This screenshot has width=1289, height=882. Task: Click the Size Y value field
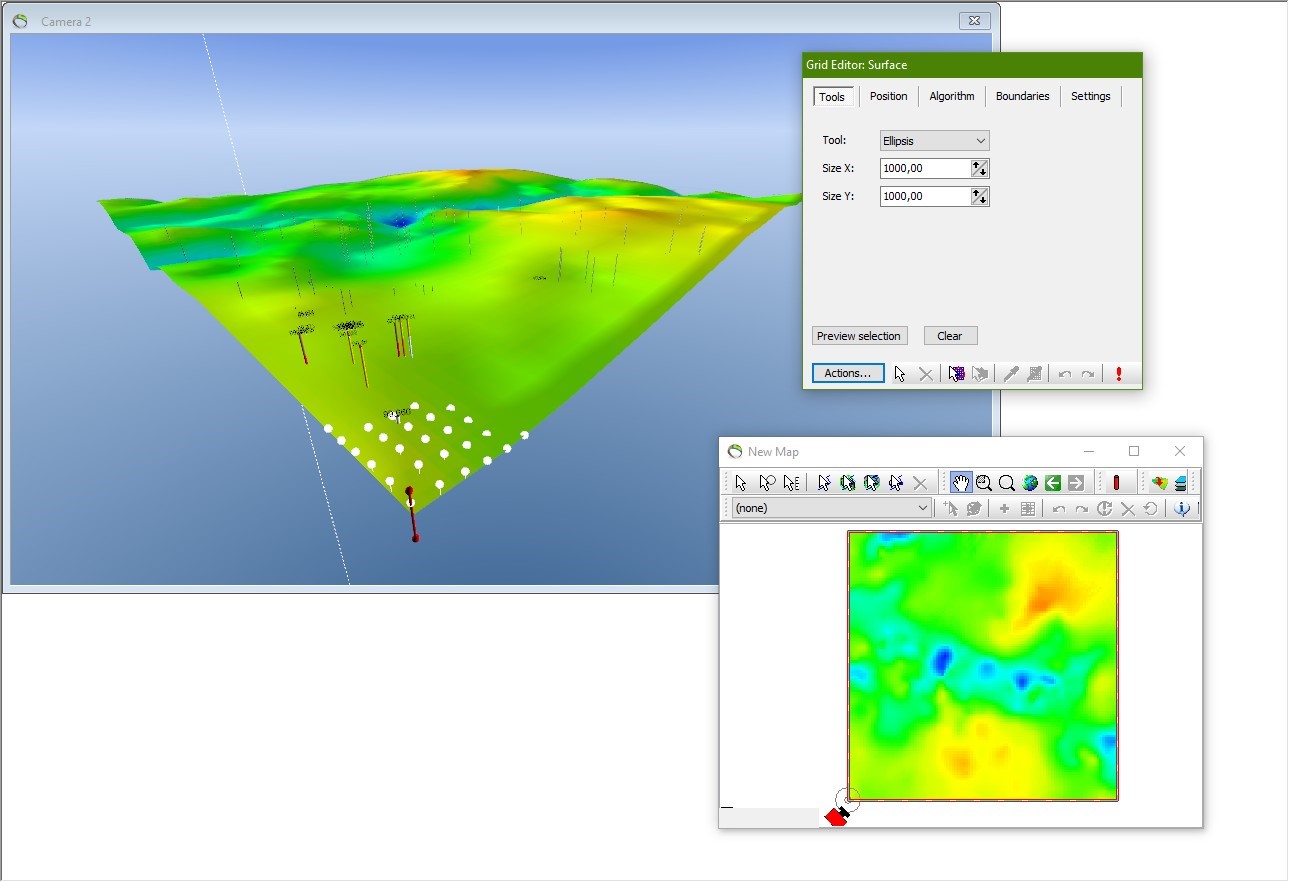coord(925,196)
